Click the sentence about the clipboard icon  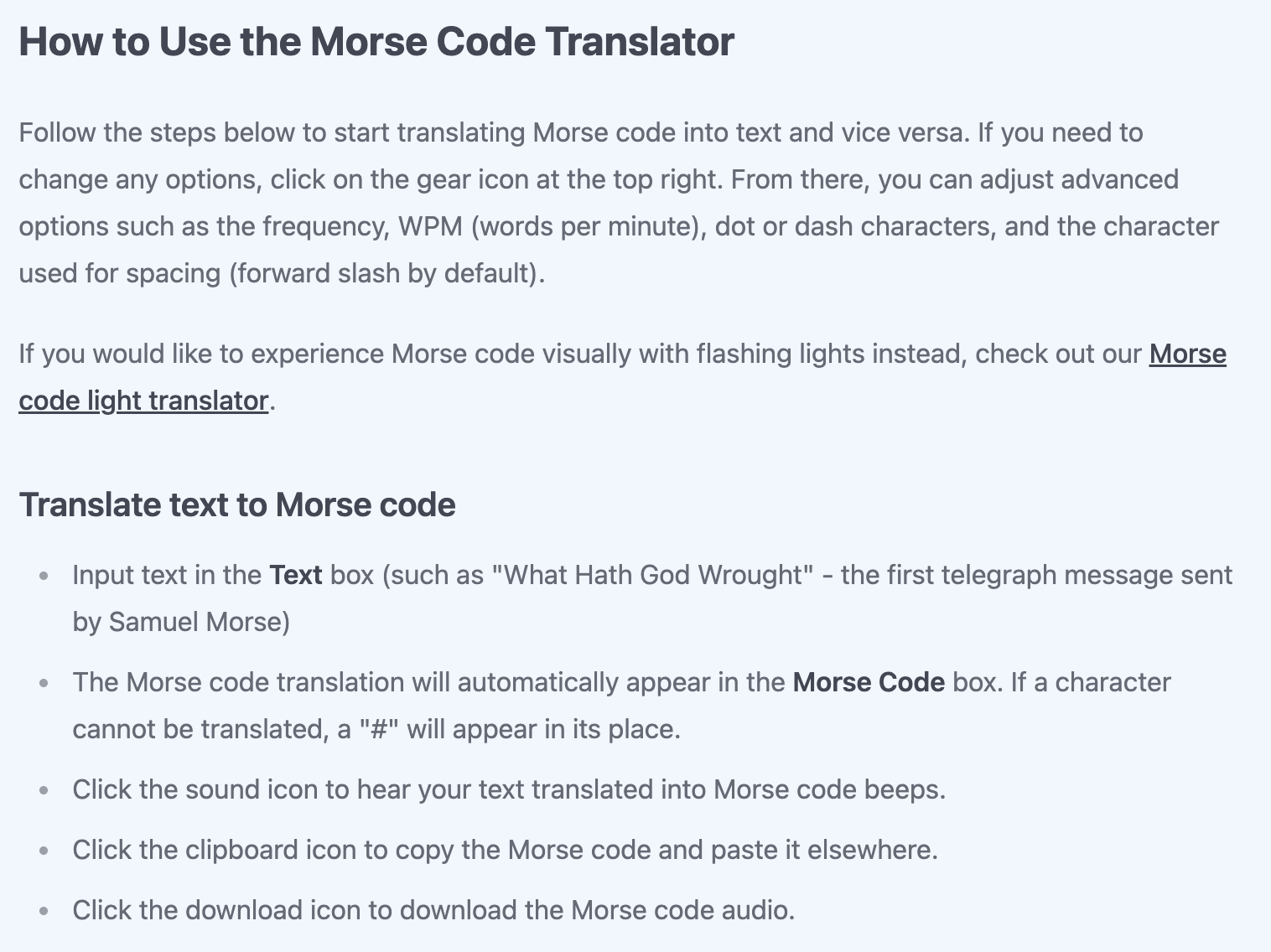pos(505,850)
